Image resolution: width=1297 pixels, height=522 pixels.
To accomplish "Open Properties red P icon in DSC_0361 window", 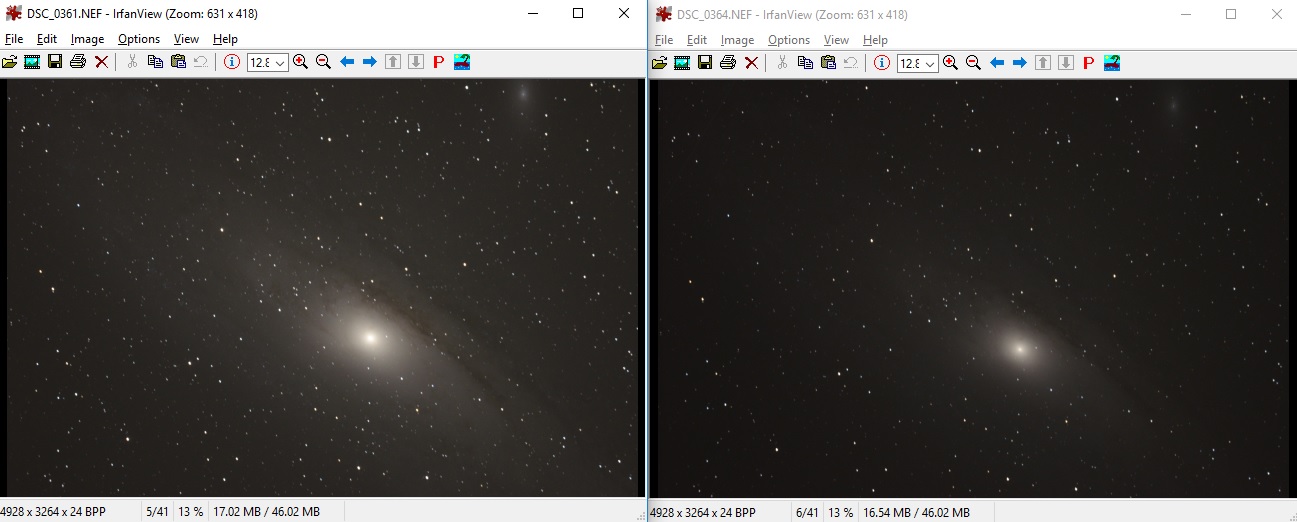I will (439, 62).
